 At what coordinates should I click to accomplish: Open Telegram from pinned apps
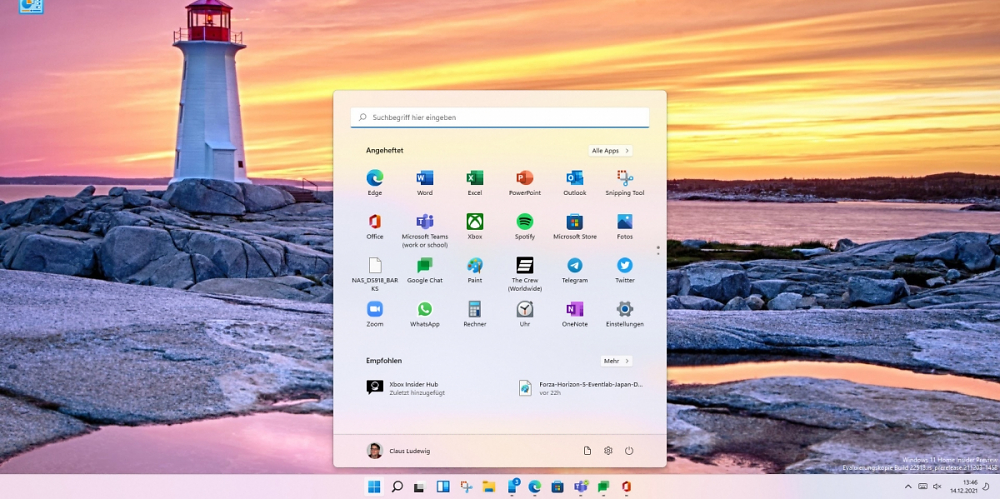575,271
